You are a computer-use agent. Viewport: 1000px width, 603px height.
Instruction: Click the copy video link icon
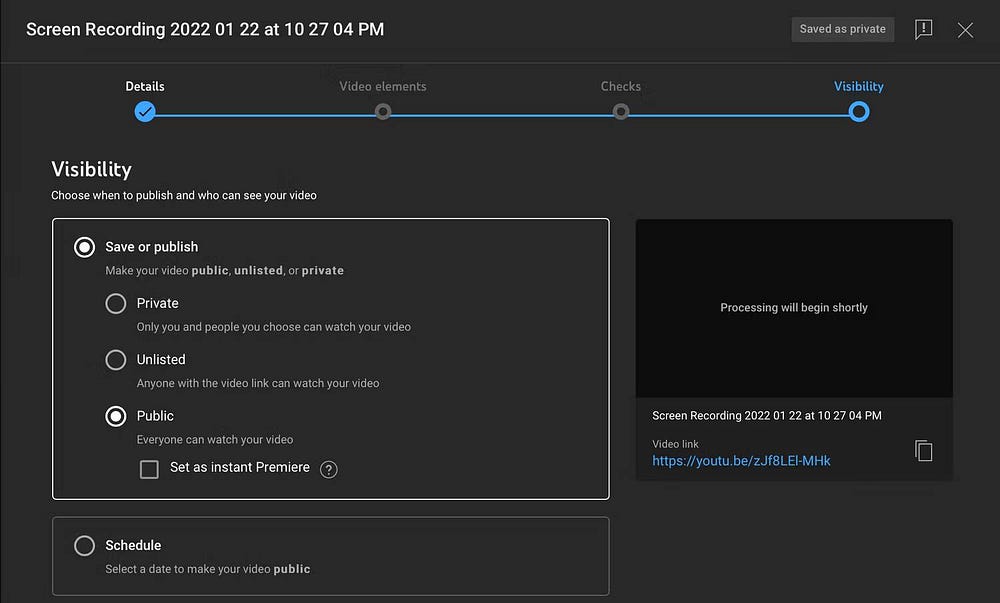(x=923, y=450)
